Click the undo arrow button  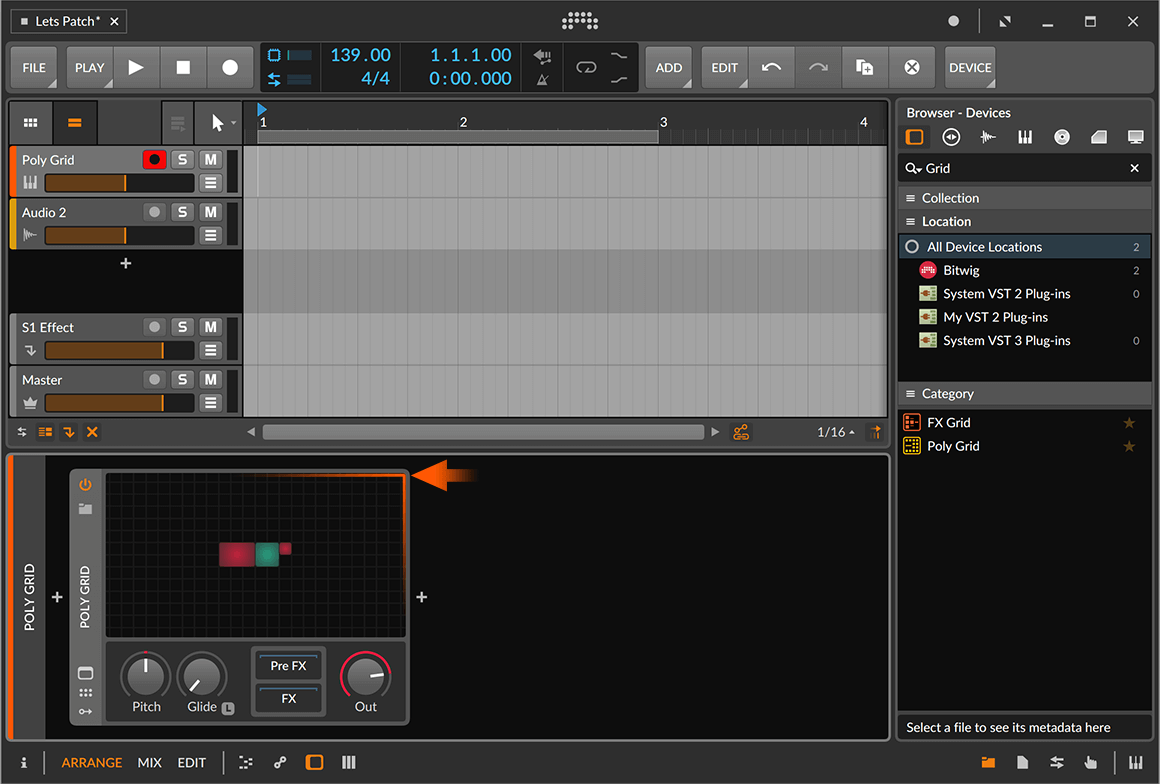point(771,68)
